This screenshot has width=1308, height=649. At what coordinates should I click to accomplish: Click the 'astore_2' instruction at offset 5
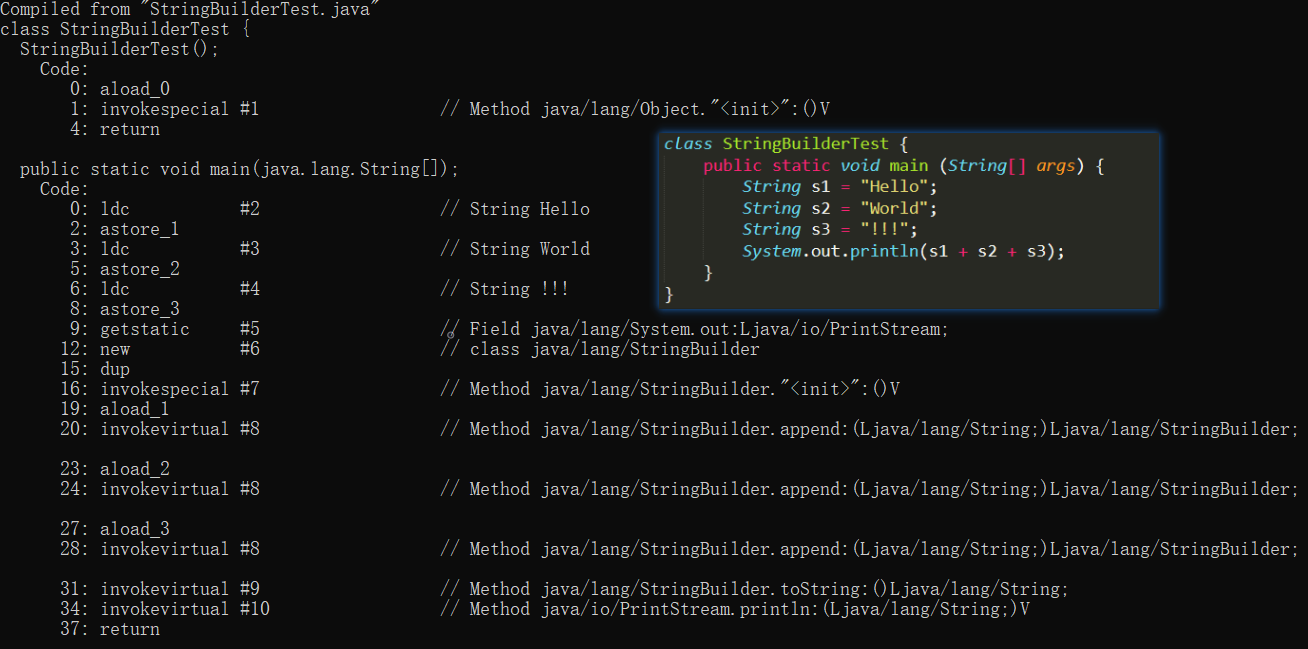[x=139, y=269]
